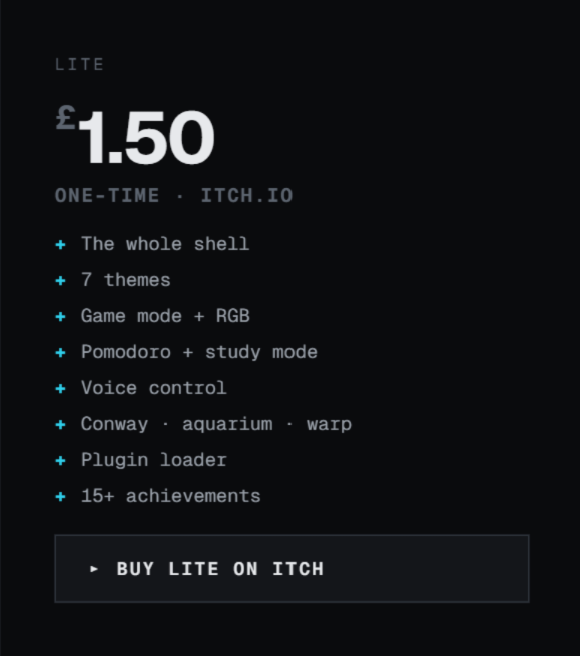Click plus icon beside 7 themes
The height and width of the screenshot is (656, 580).
[x=60, y=280]
